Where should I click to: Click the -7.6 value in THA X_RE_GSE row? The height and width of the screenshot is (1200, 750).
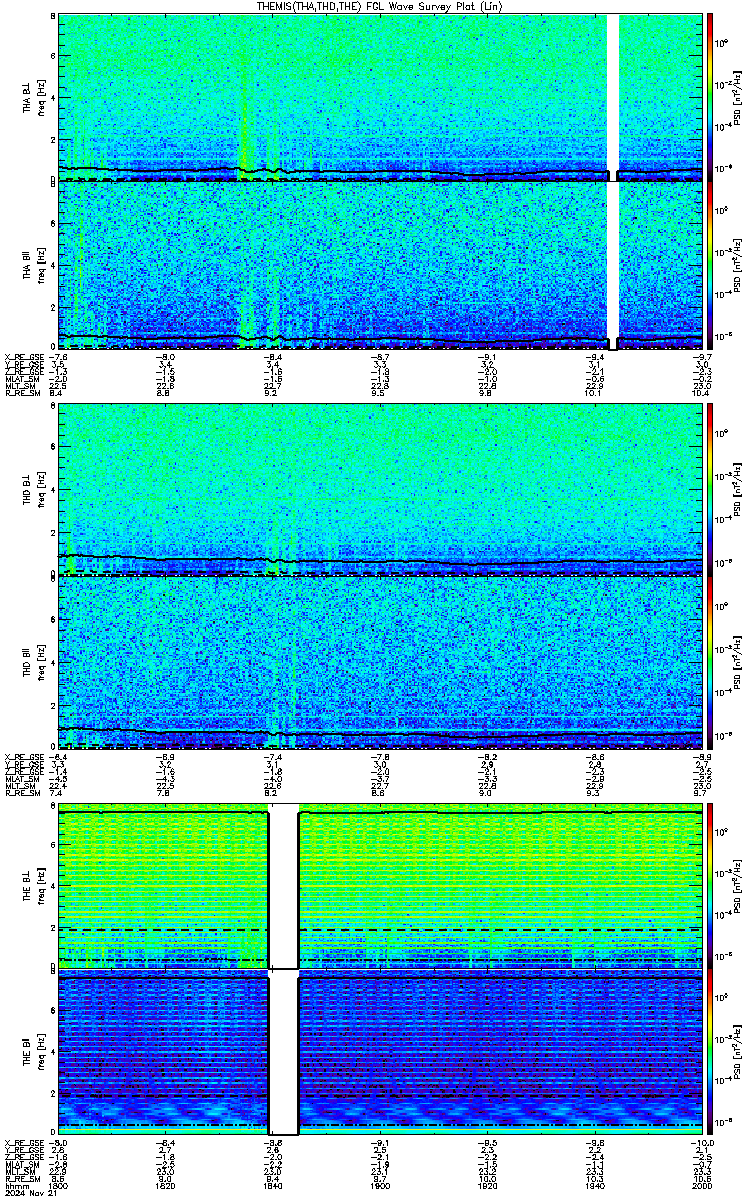60,356
